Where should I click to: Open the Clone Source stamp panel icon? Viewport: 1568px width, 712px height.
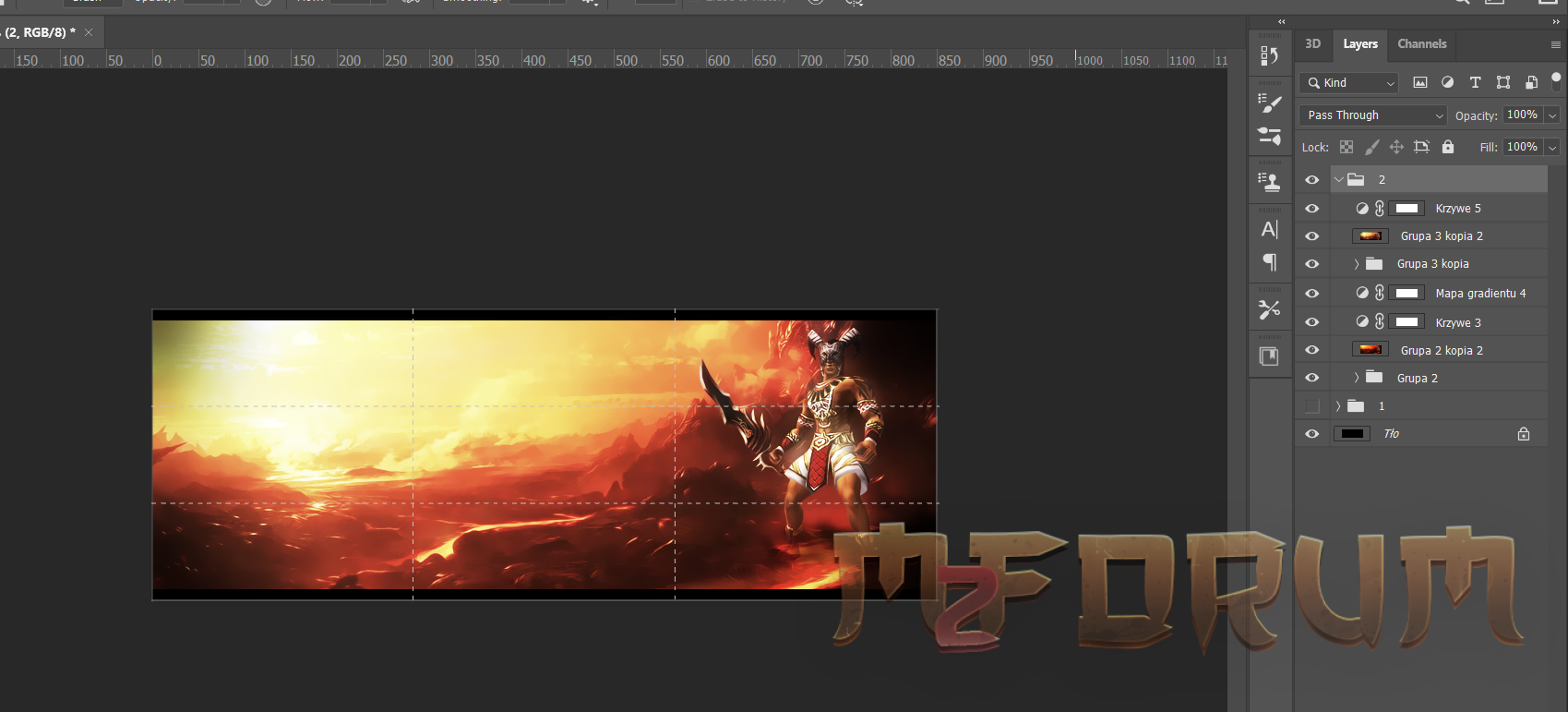1270,182
